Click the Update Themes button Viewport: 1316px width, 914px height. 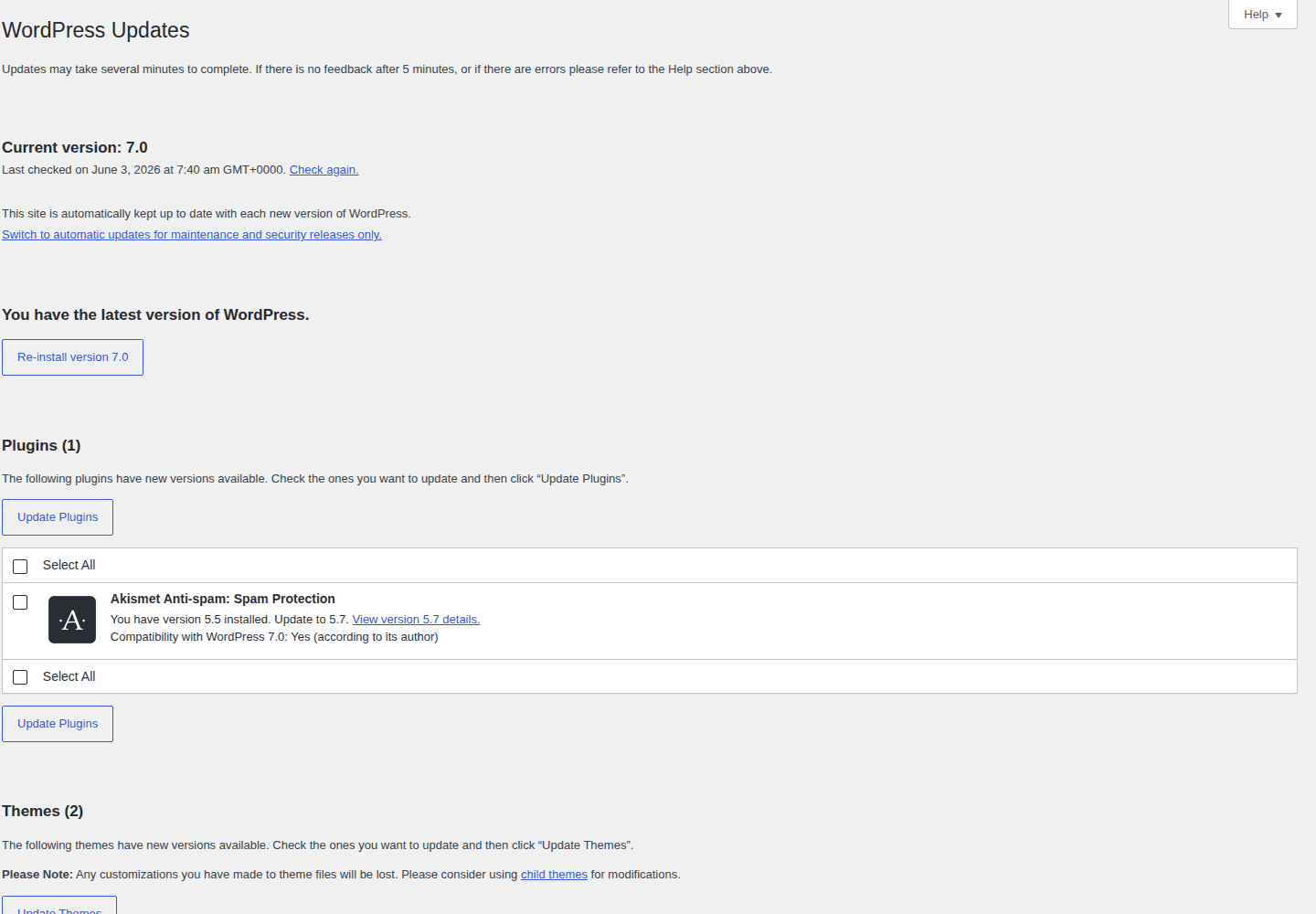point(59,907)
